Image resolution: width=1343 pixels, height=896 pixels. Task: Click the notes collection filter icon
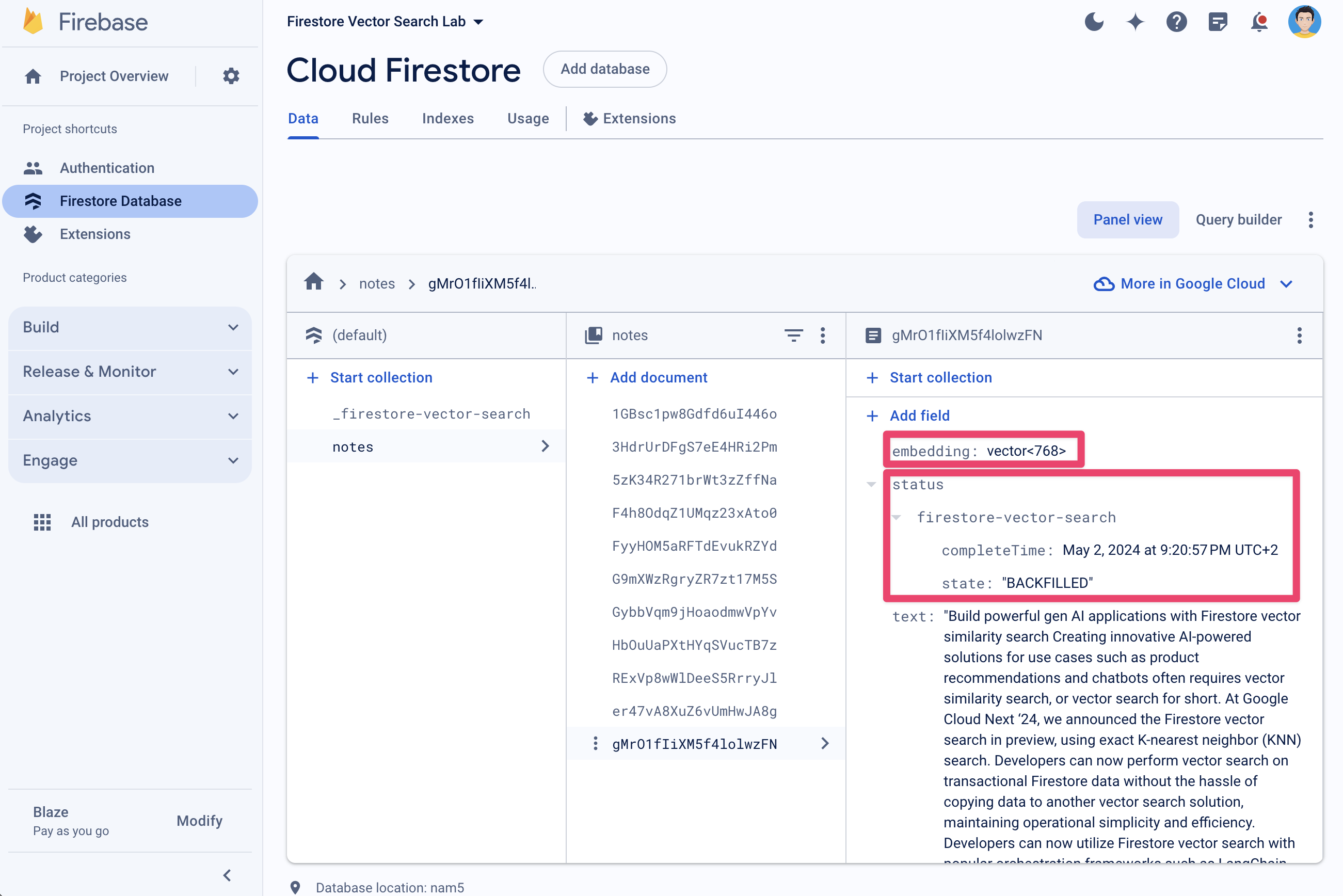point(795,334)
